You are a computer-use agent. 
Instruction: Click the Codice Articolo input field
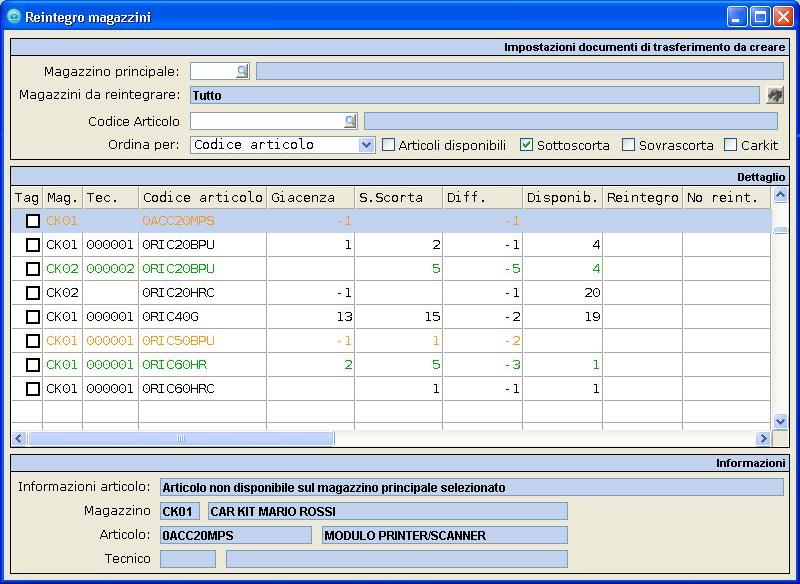[267, 121]
